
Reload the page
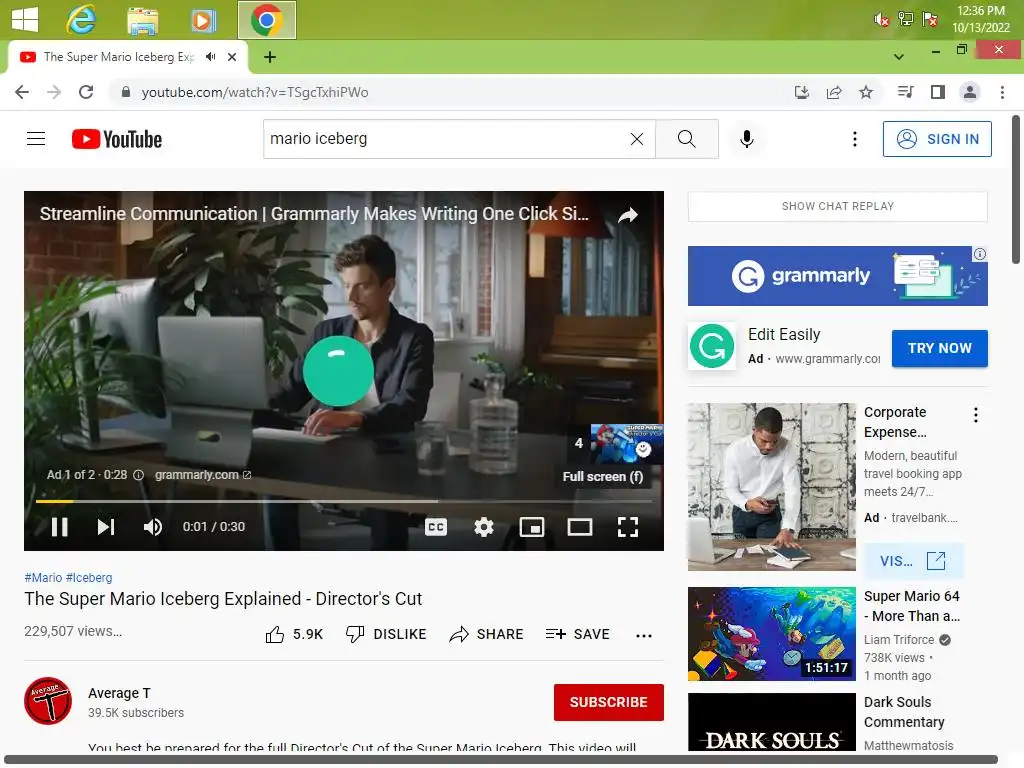86,92
